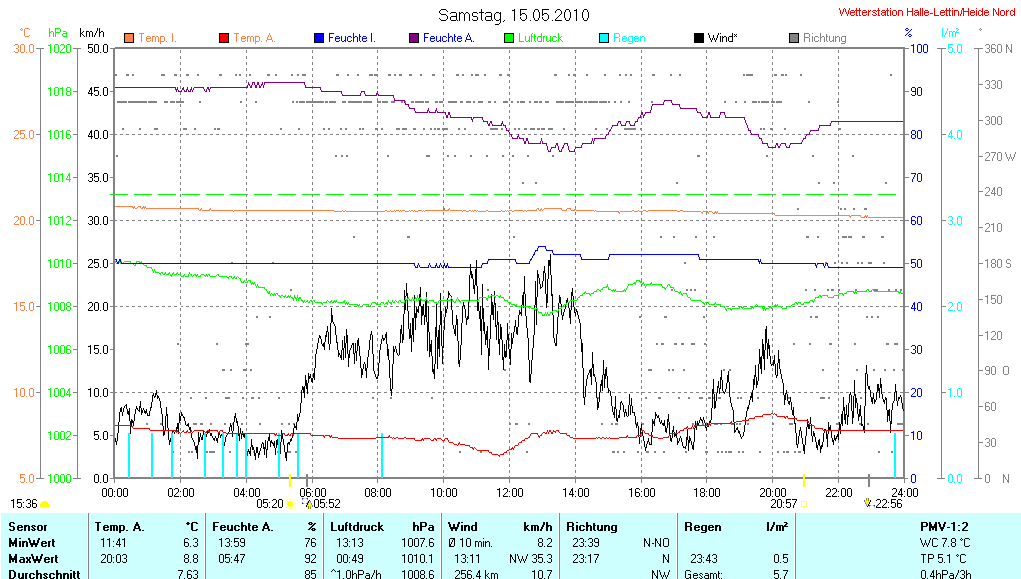The image size is (1021, 579).
Task: Click the chart title Samstag, 15.05.2010
Action: coord(514,15)
